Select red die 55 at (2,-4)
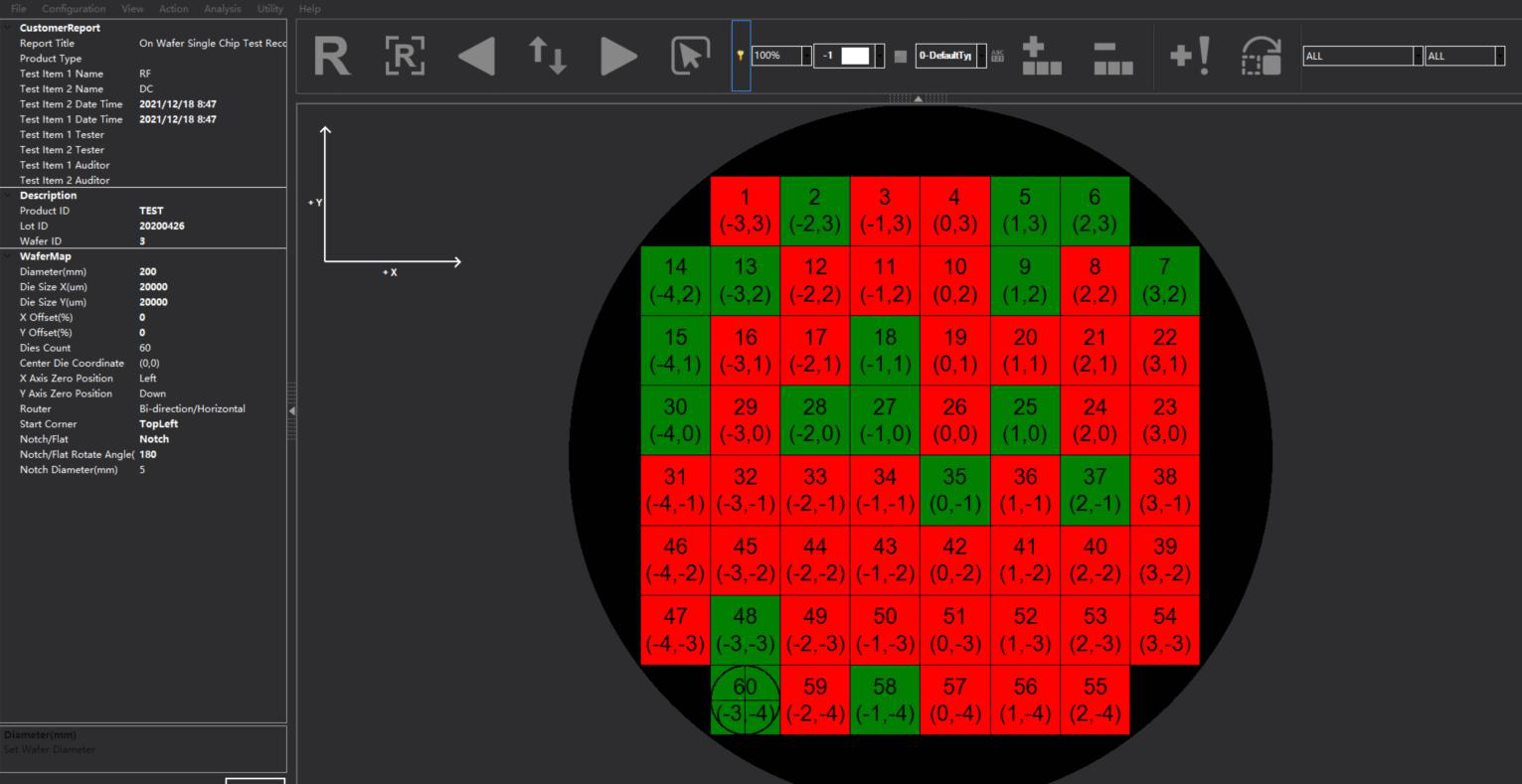The height and width of the screenshot is (784, 1522). (x=1095, y=701)
